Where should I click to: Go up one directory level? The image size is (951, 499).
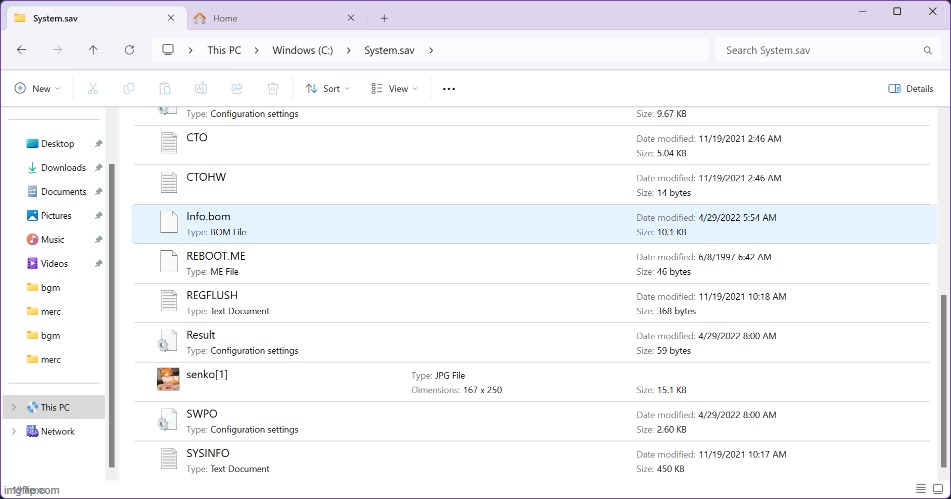(93, 50)
